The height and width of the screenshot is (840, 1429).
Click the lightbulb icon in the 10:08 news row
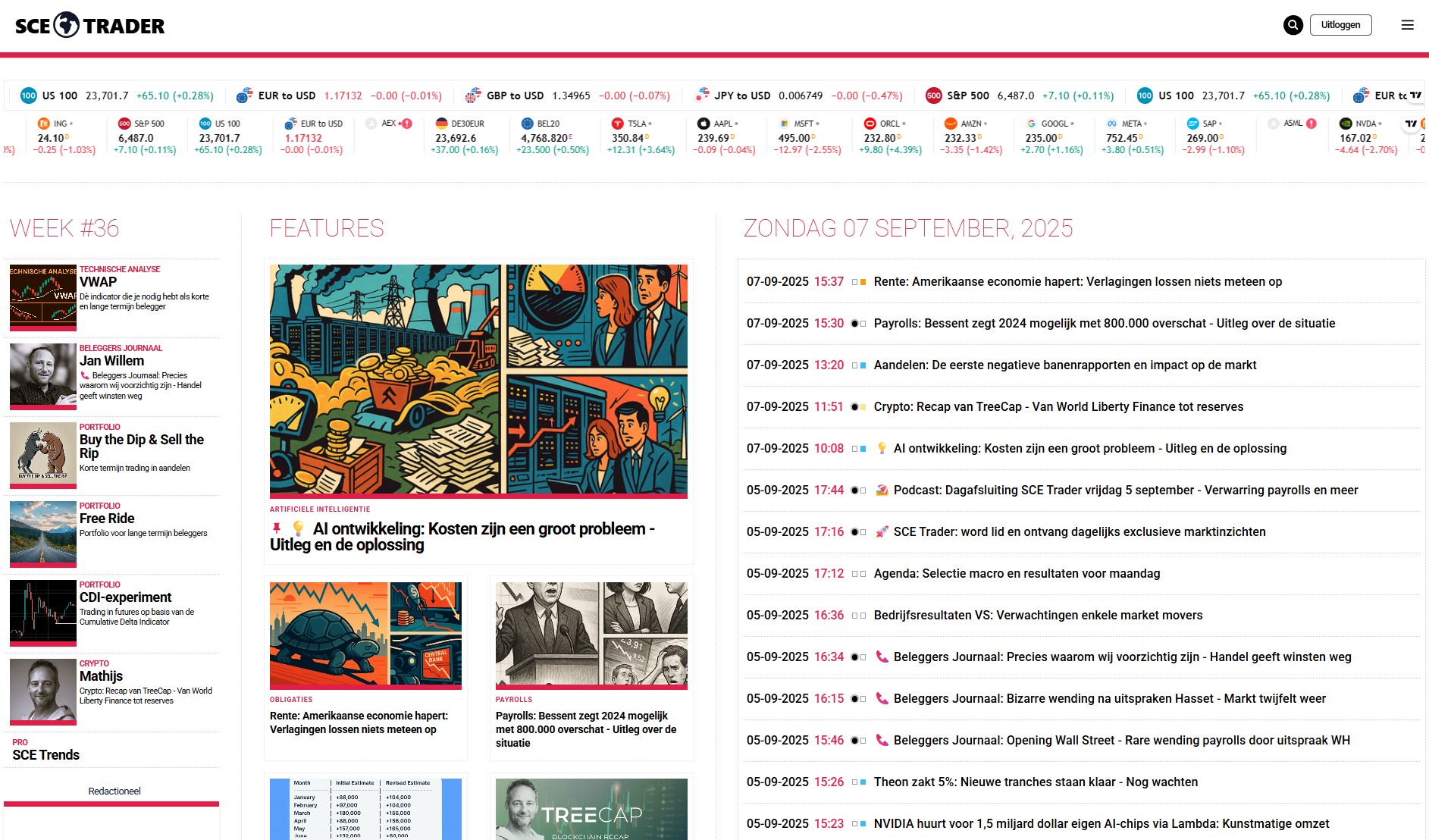coord(882,448)
